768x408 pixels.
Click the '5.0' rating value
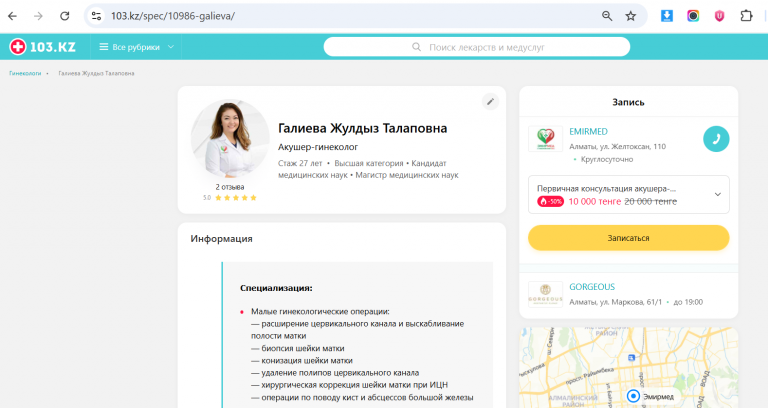coord(207,198)
